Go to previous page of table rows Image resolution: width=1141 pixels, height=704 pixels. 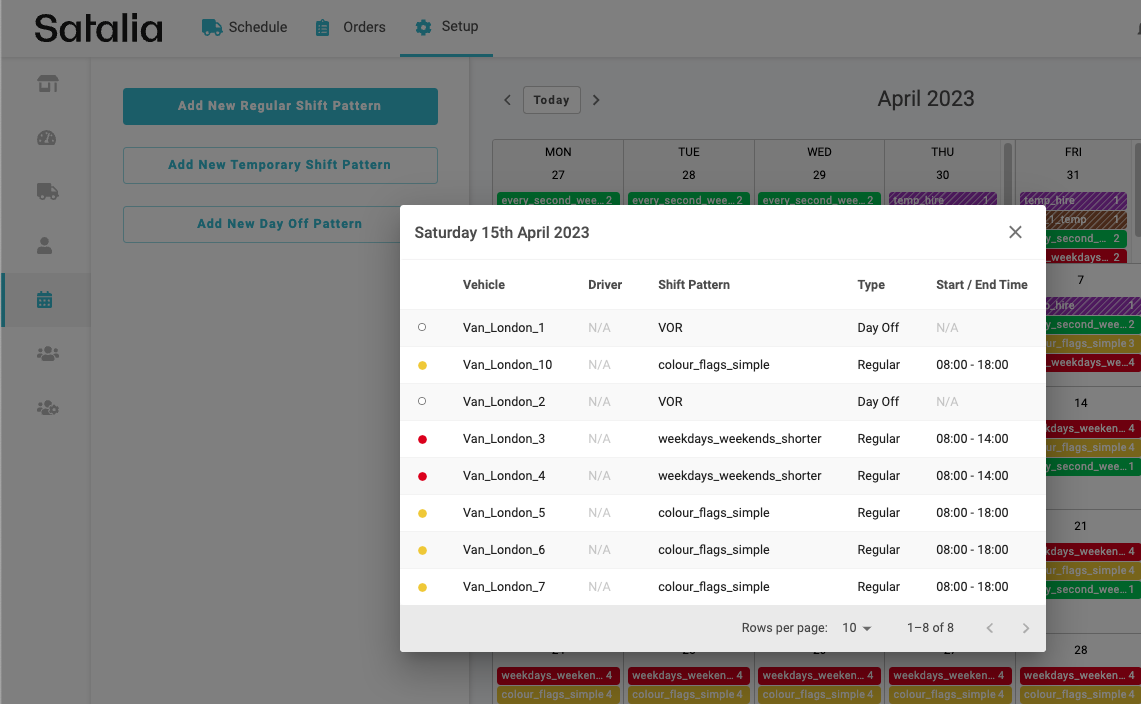pyautogui.click(x=989, y=628)
